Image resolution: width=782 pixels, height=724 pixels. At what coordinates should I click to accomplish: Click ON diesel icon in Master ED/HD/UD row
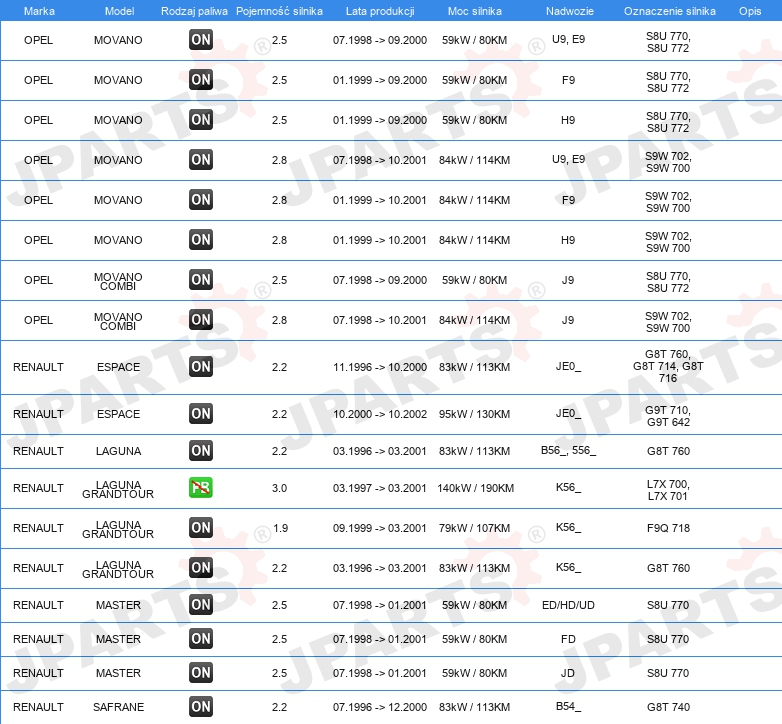(201, 604)
